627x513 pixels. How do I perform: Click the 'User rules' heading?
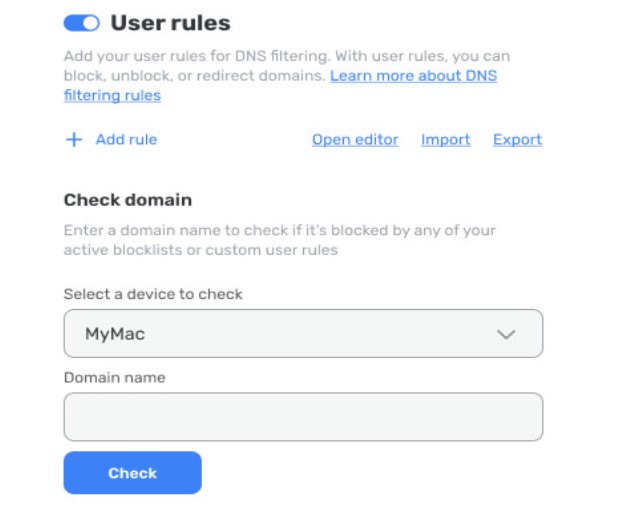point(170,22)
